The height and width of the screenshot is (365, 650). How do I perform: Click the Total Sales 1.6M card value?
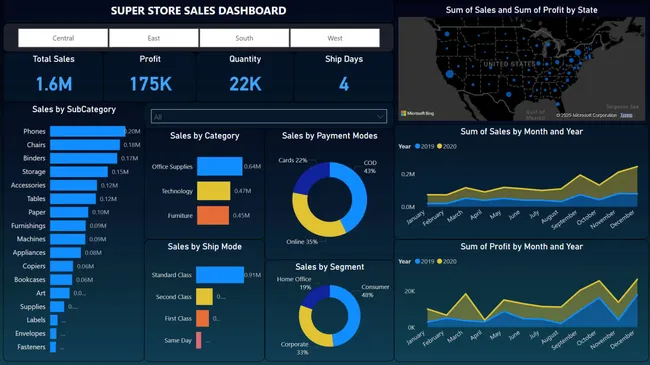[54, 84]
